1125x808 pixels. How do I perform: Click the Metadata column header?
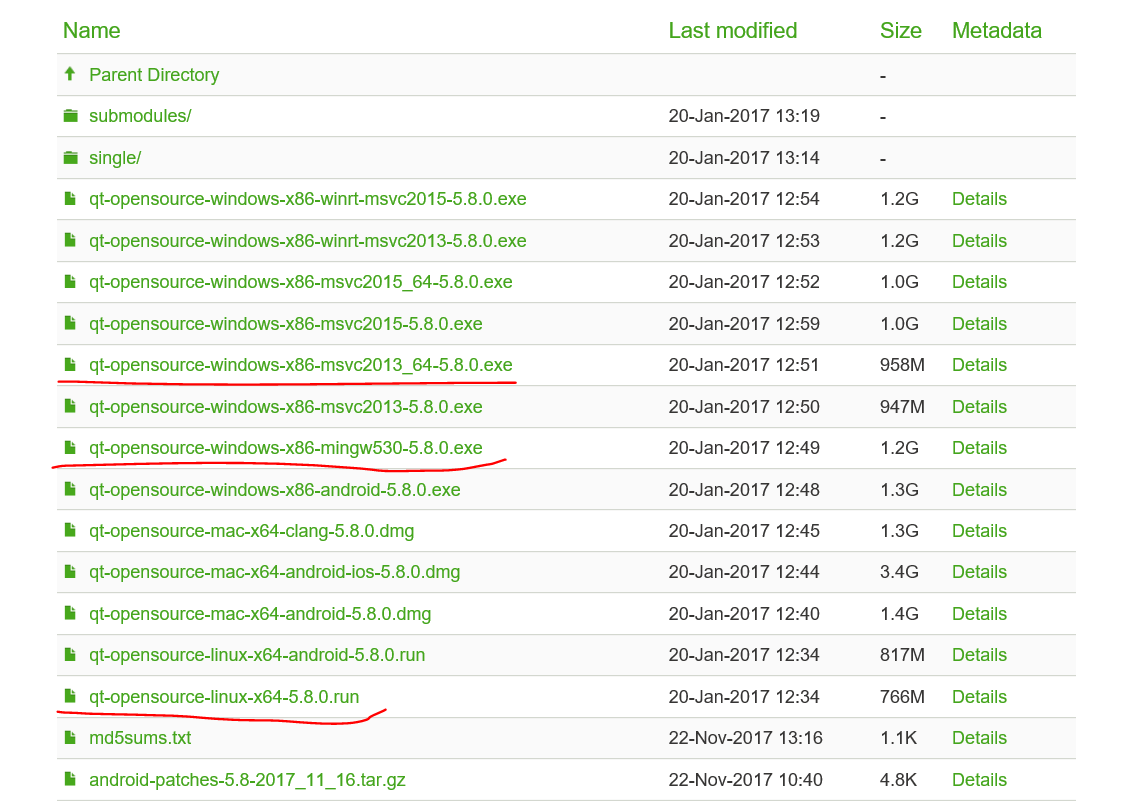[x=997, y=31]
